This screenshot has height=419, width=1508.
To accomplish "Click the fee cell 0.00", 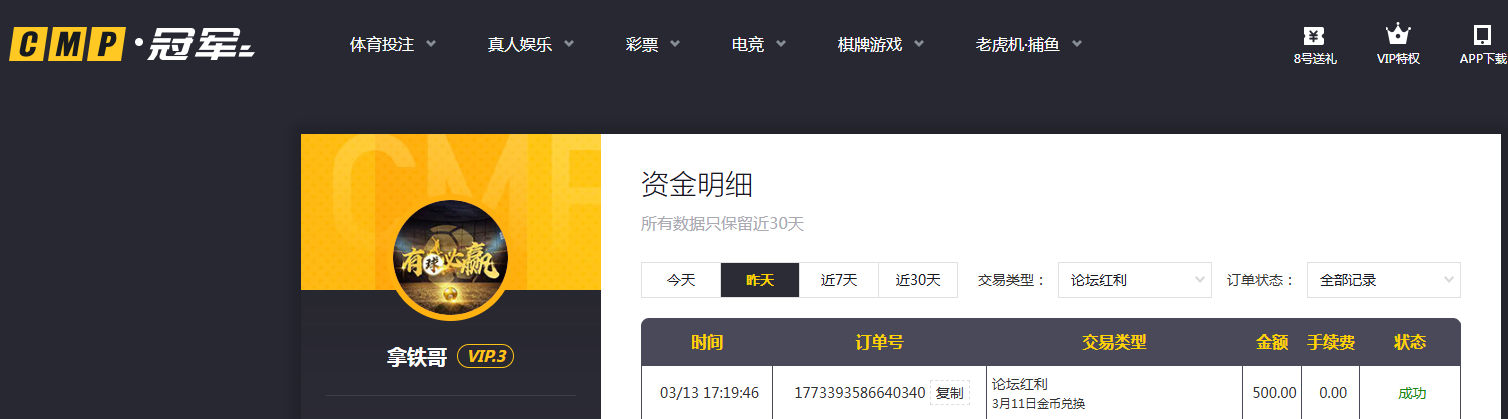I will pyautogui.click(x=1333, y=393).
